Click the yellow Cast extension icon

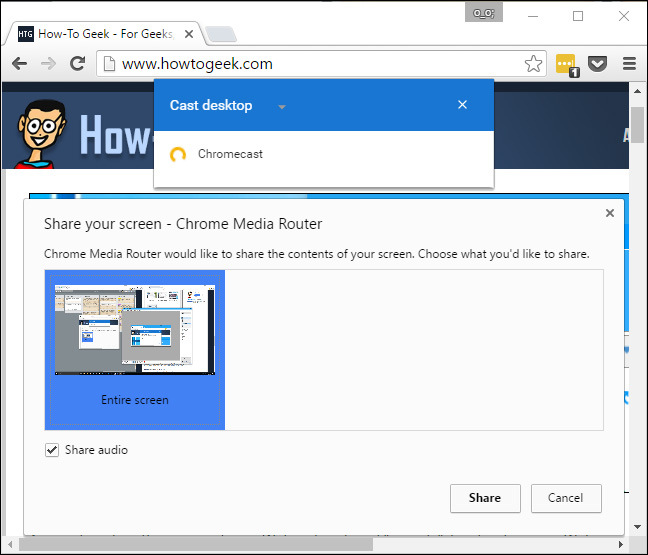(x=566, y=63)
